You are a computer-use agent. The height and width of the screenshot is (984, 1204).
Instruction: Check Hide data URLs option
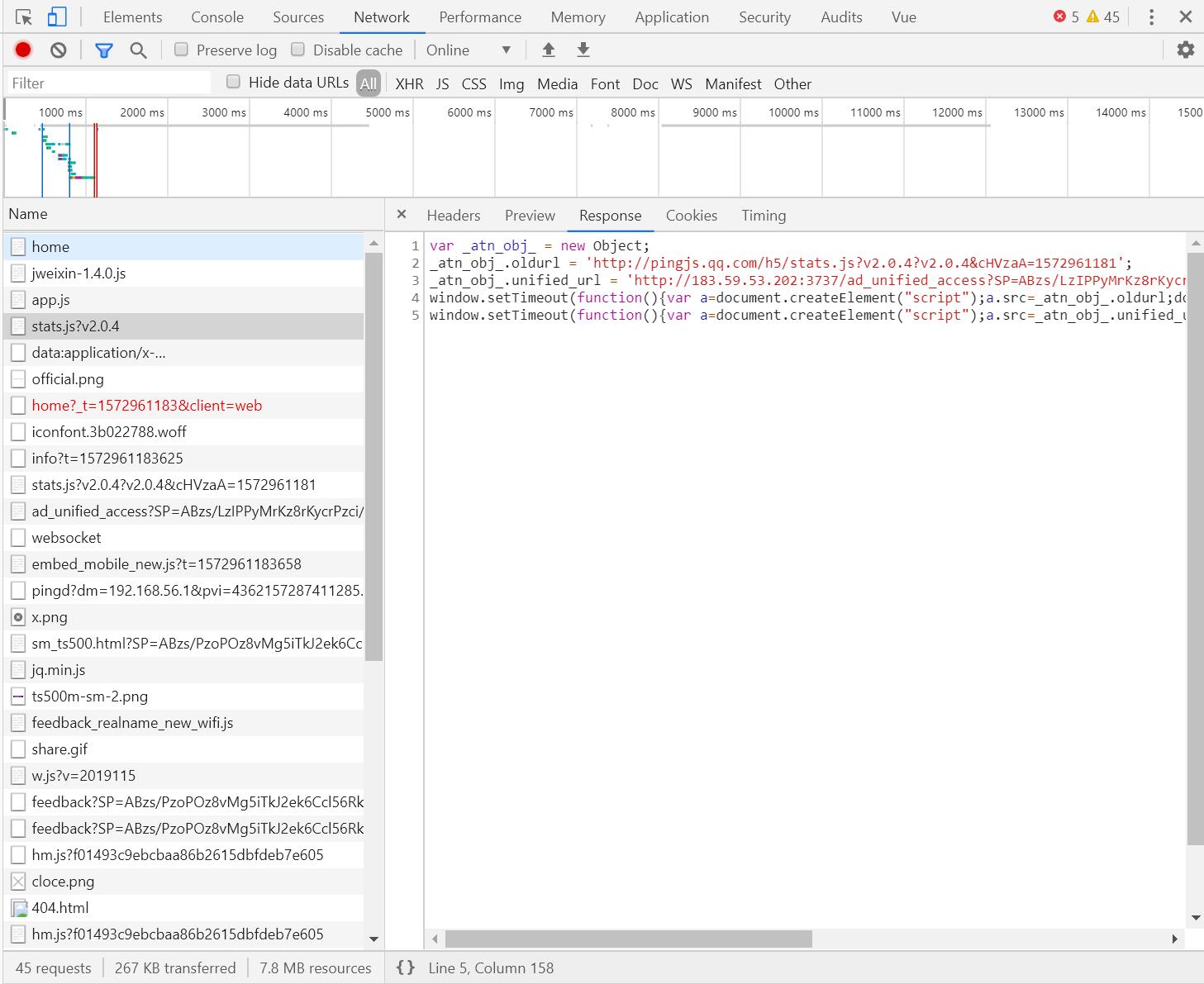(x=233, y=82)
